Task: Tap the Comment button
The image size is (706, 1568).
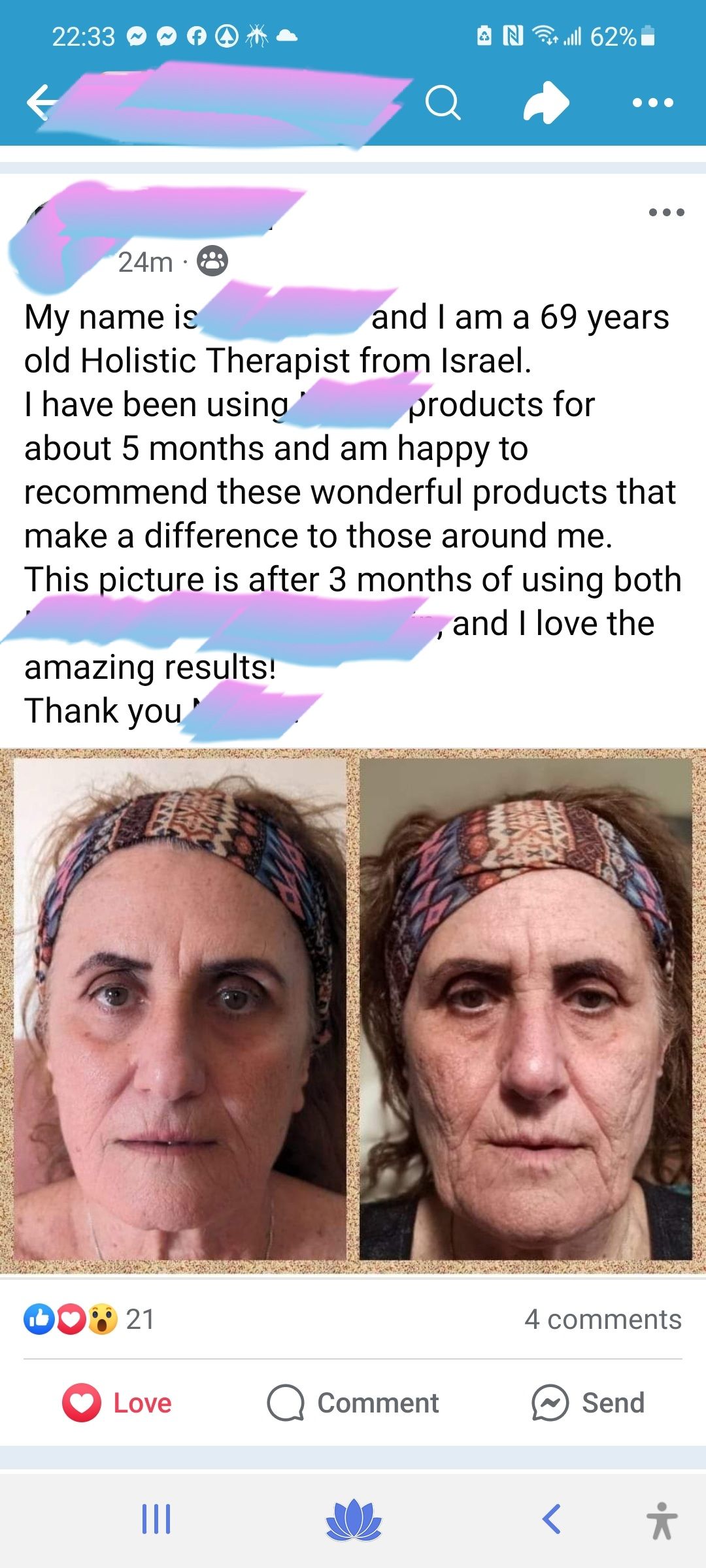Action: pyautogui.click(x=353, y=1403)
